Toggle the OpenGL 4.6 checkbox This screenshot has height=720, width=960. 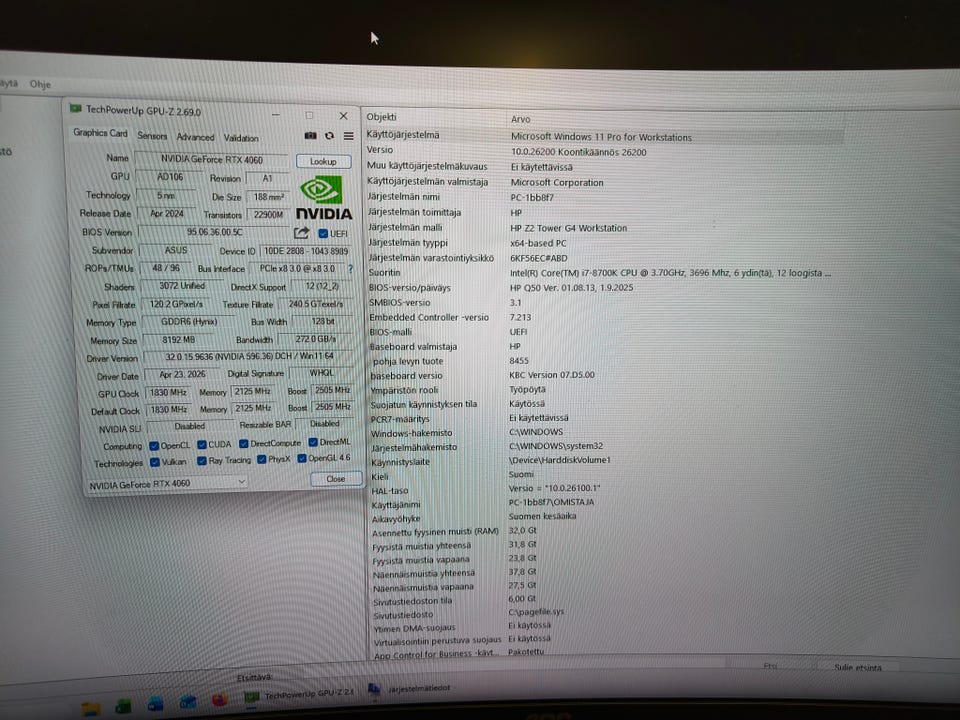pyautogui.click(x=301, y=458)
